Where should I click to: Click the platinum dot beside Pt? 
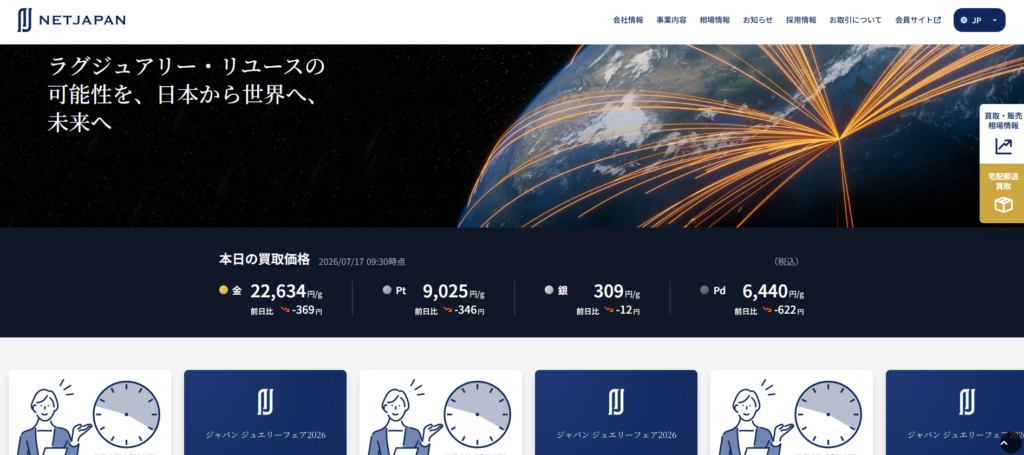(387, 290)
